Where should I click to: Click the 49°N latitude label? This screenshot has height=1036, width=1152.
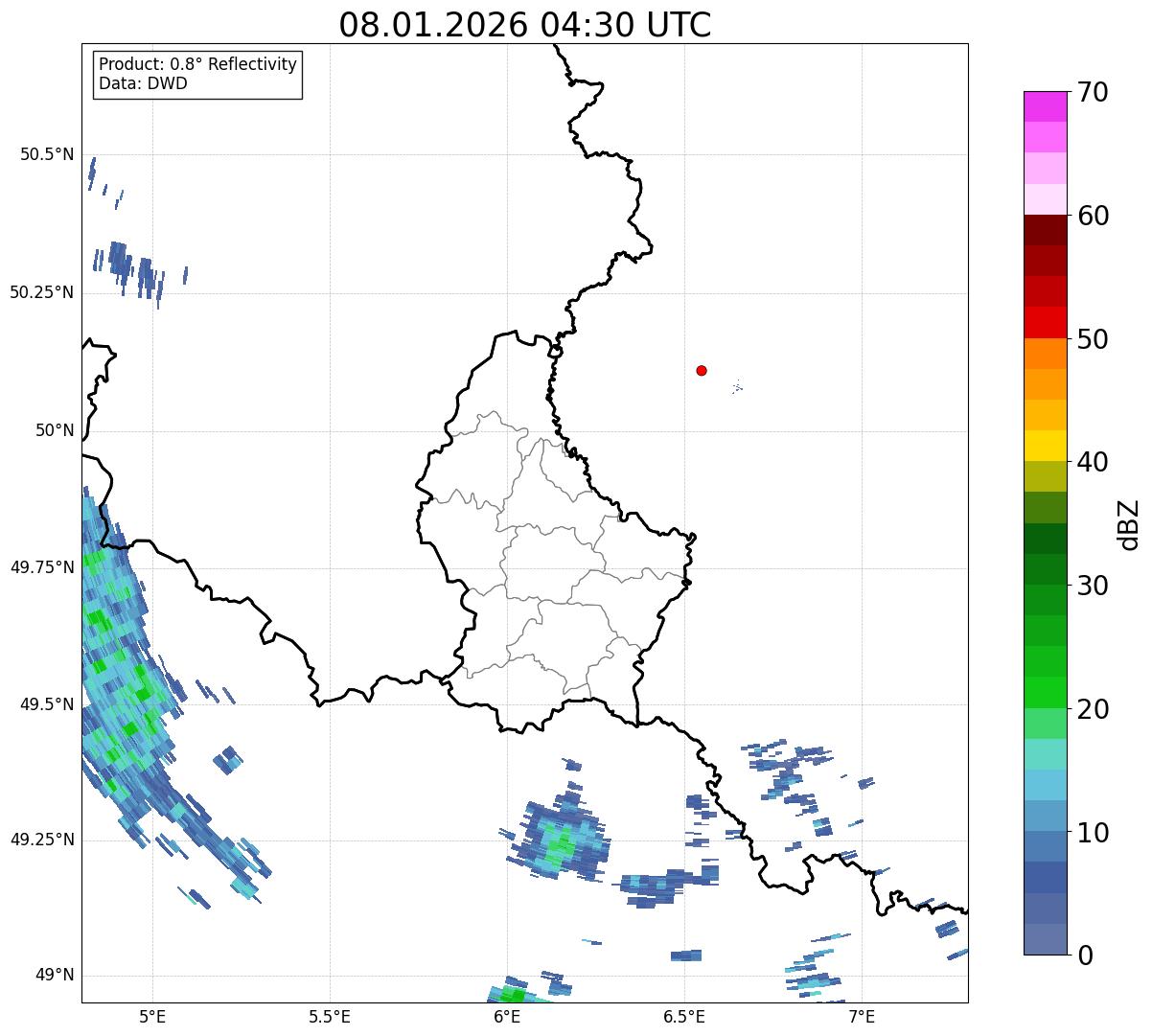coord(54,976)
